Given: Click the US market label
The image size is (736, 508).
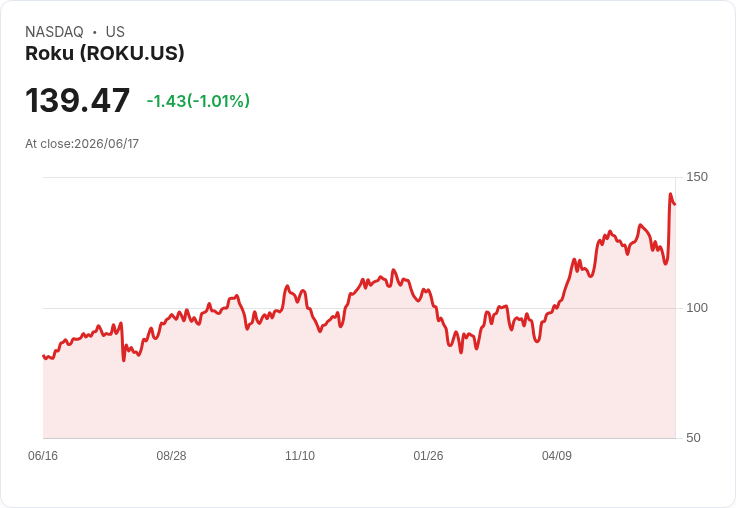Looking at the screenshot, I should 115,32.
